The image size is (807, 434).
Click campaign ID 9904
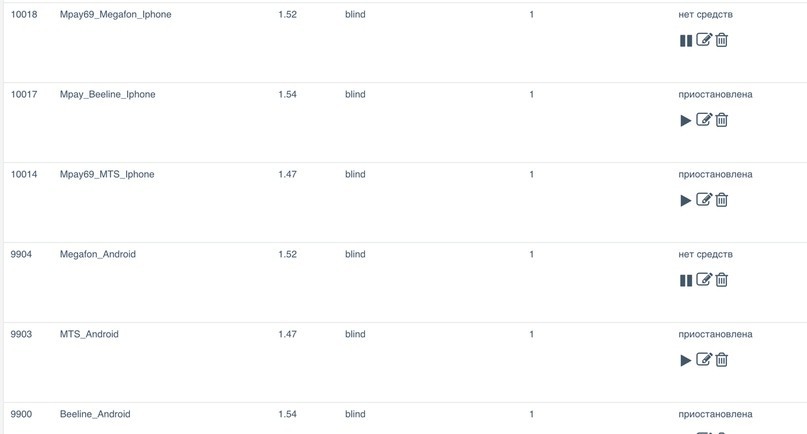point(21,254)
